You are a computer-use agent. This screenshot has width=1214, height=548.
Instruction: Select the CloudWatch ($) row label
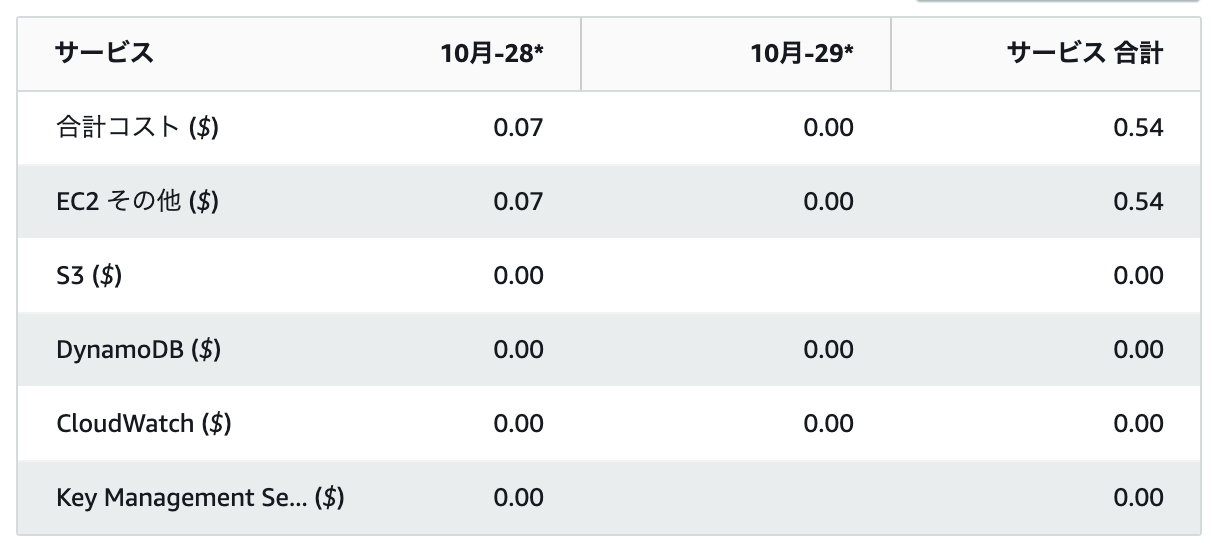pos(144,424)
